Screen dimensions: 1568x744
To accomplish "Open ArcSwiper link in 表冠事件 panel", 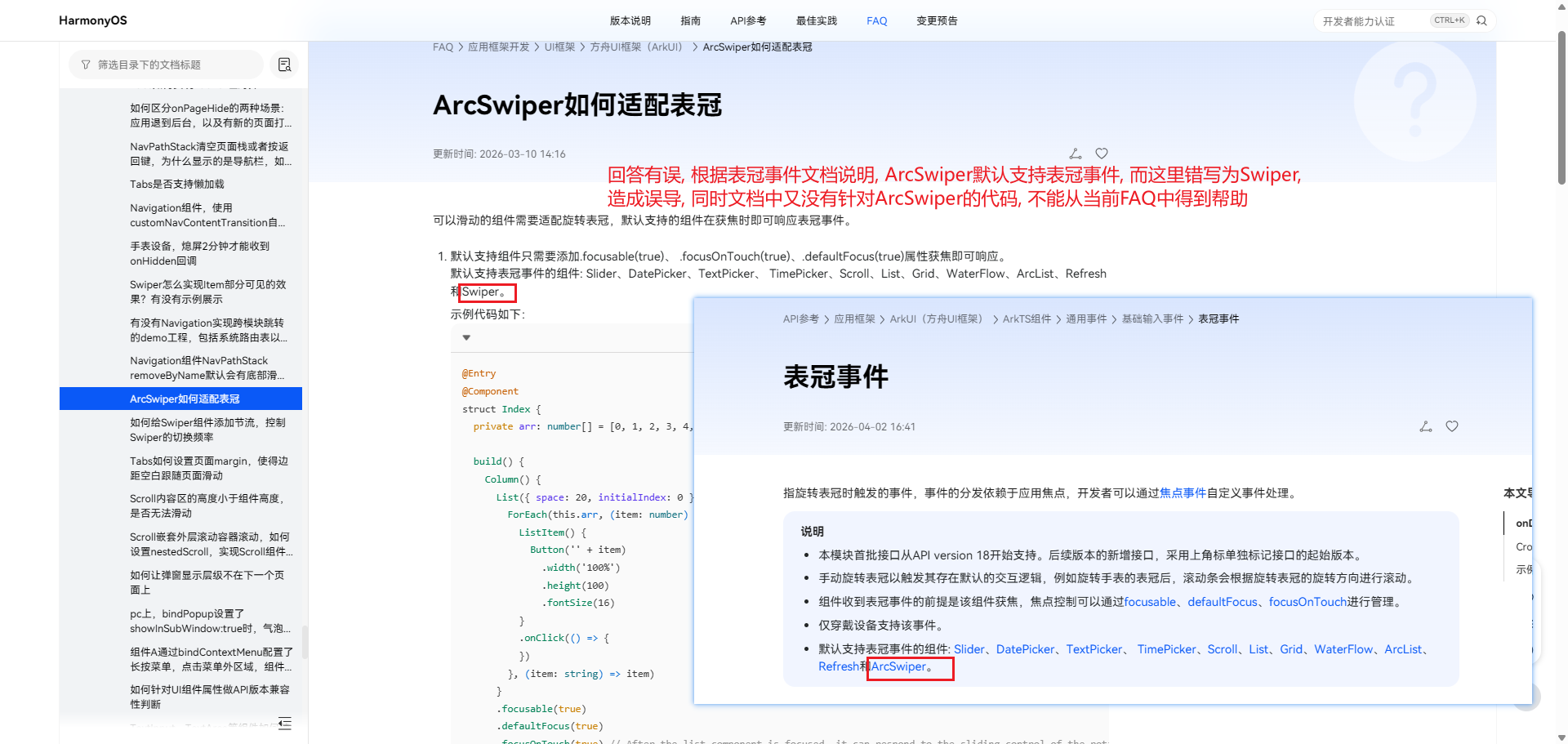I will [x=898, y=666].
